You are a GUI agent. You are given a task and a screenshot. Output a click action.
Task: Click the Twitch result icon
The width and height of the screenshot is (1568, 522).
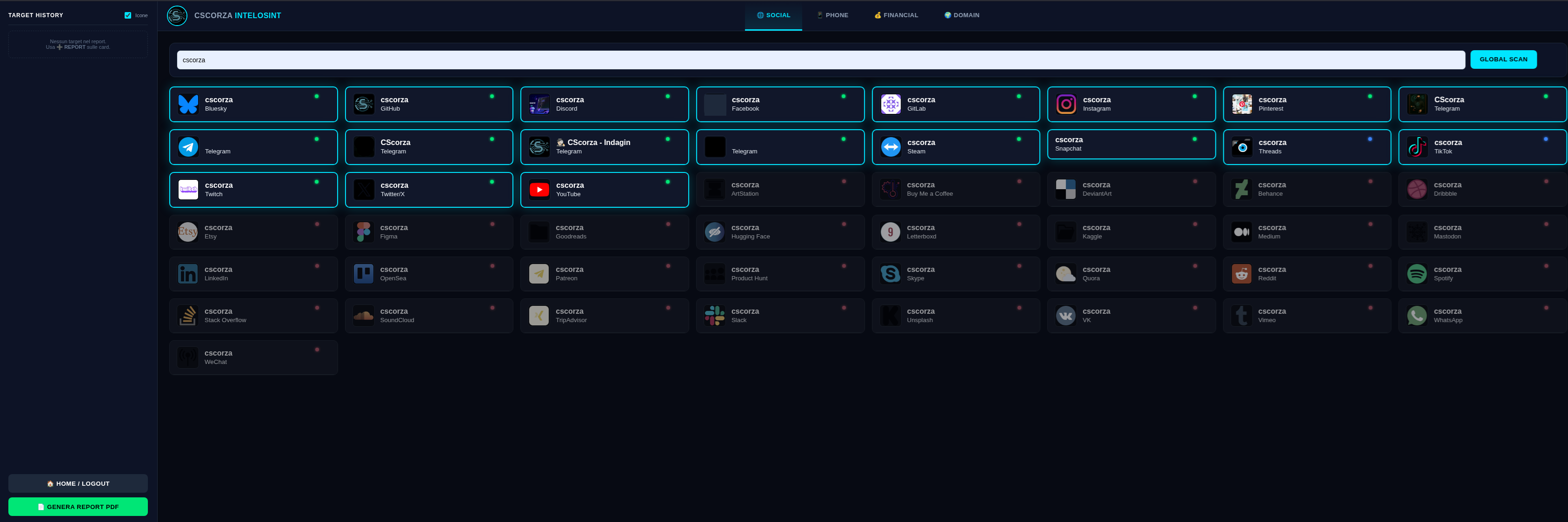188,190
